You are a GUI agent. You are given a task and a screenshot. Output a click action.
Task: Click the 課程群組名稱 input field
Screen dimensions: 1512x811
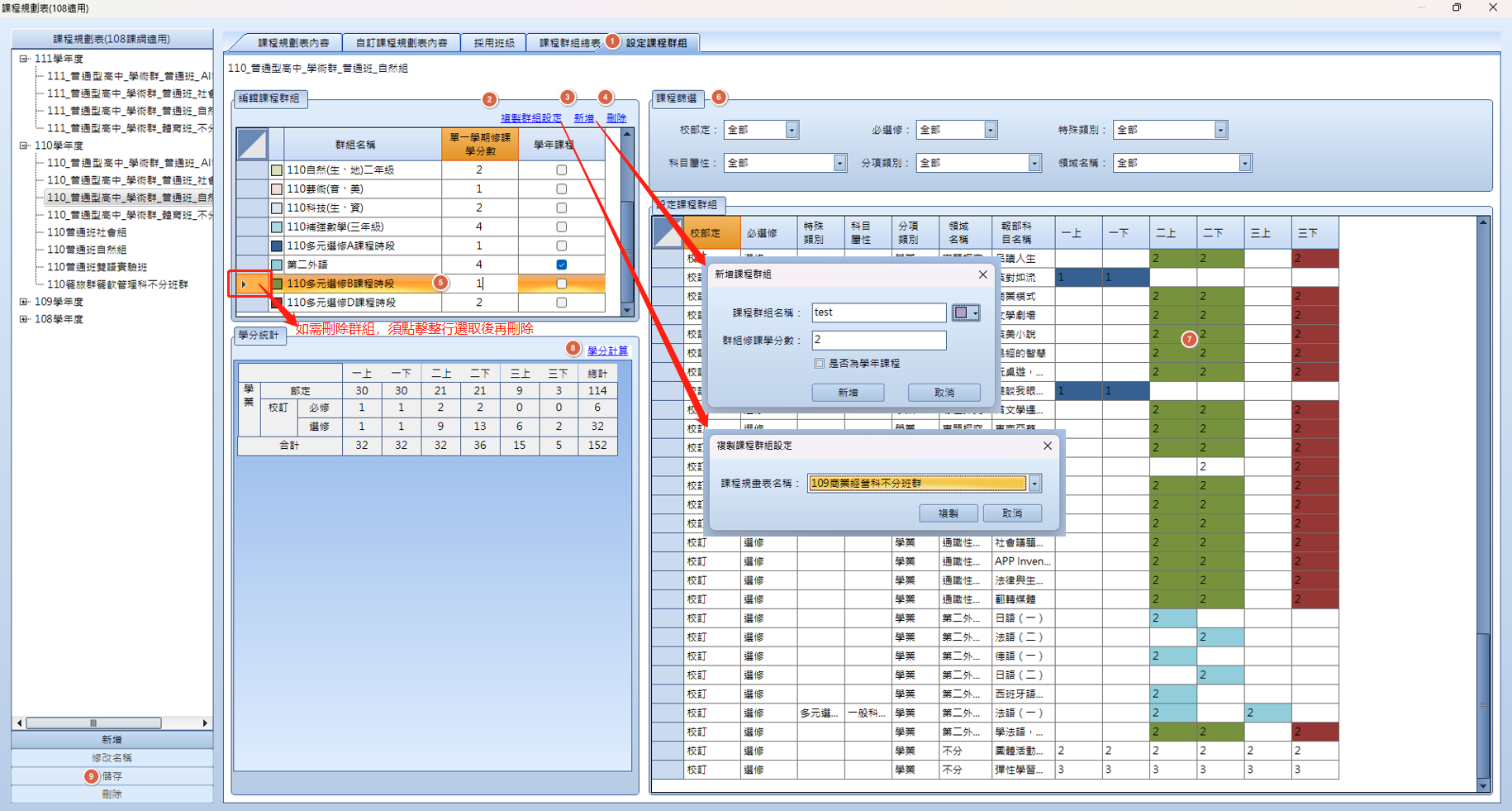tap(879, 312)
